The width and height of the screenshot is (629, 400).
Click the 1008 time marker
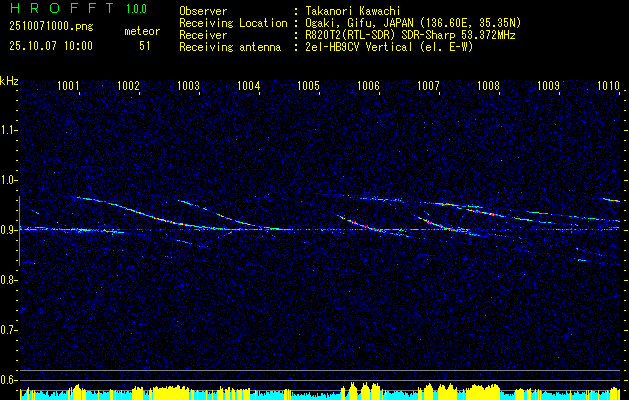click(489, 85)
